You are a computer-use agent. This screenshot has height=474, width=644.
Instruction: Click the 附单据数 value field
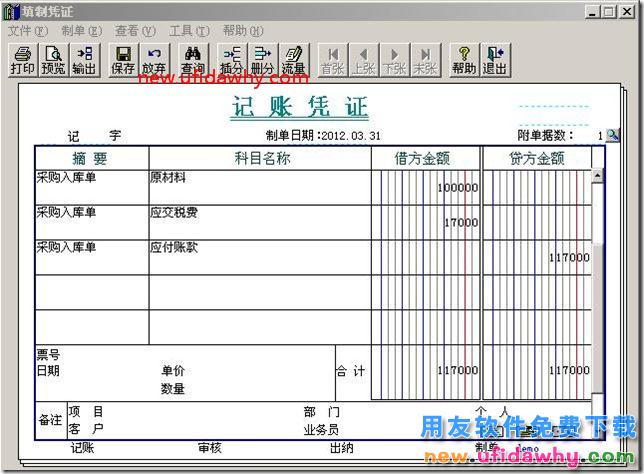tap(591, 135)
